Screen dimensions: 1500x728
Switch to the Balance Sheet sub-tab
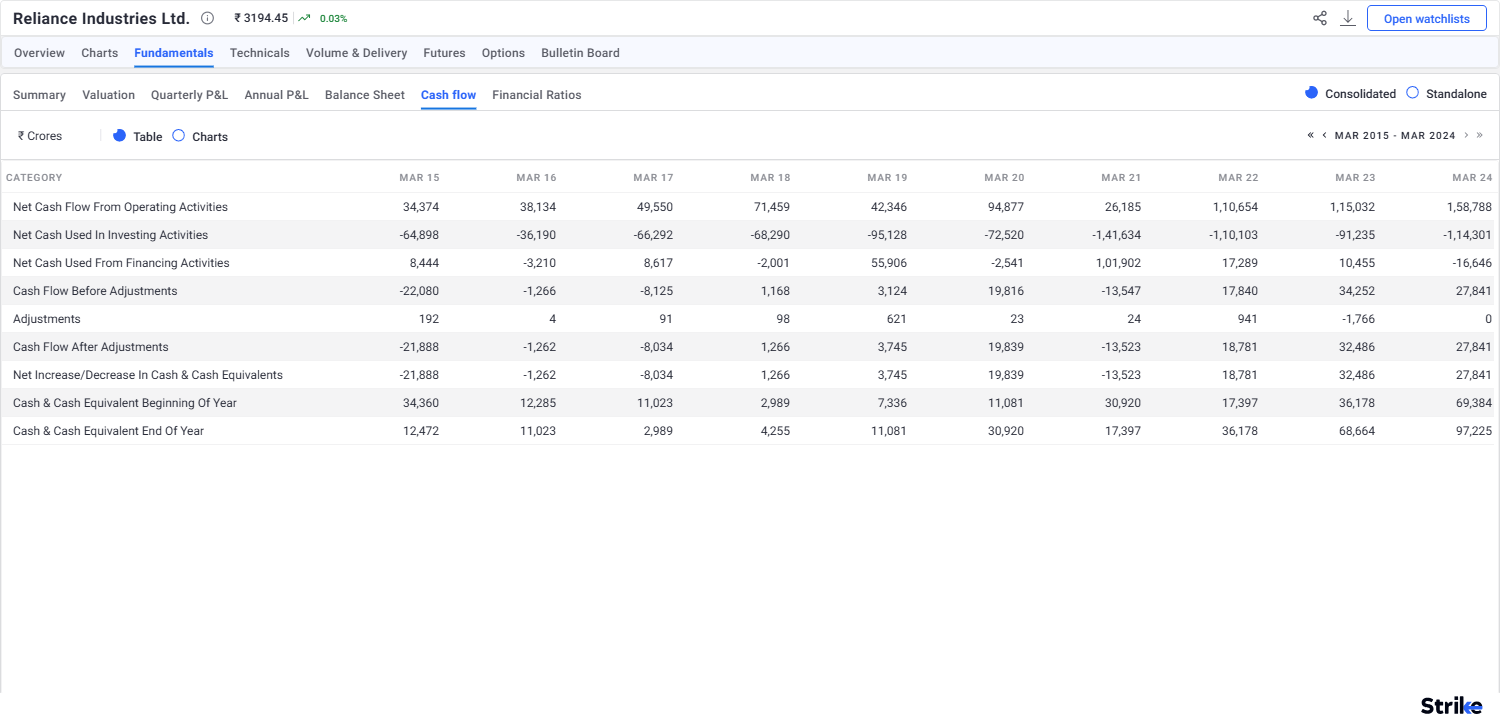coord(365,95)
